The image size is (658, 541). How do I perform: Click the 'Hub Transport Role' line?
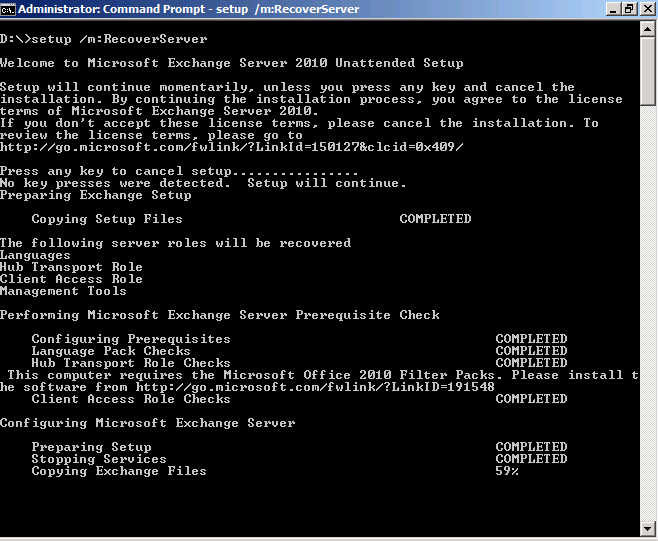[x=71, y=267]
